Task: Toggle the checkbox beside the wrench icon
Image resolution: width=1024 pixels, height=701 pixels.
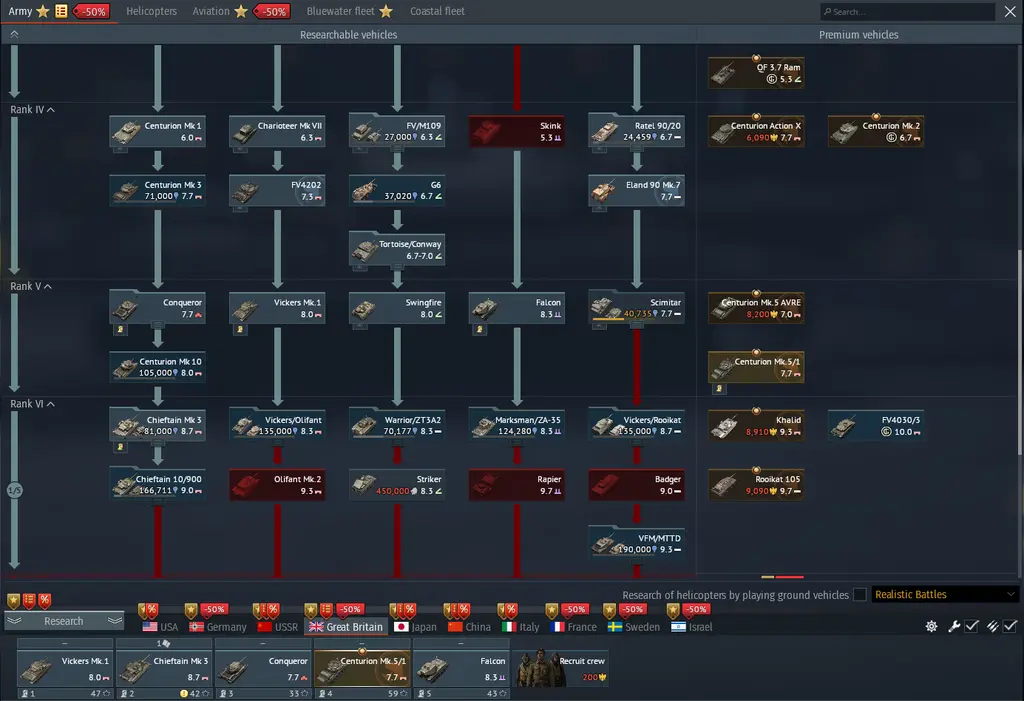Action: 971,626
